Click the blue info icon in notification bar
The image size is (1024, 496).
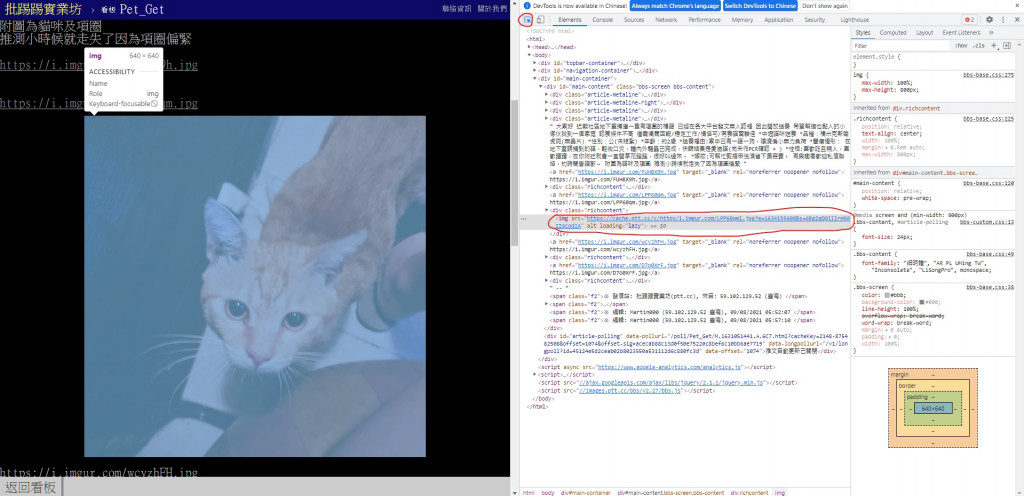pyautogui.click(x=527, y=5)
